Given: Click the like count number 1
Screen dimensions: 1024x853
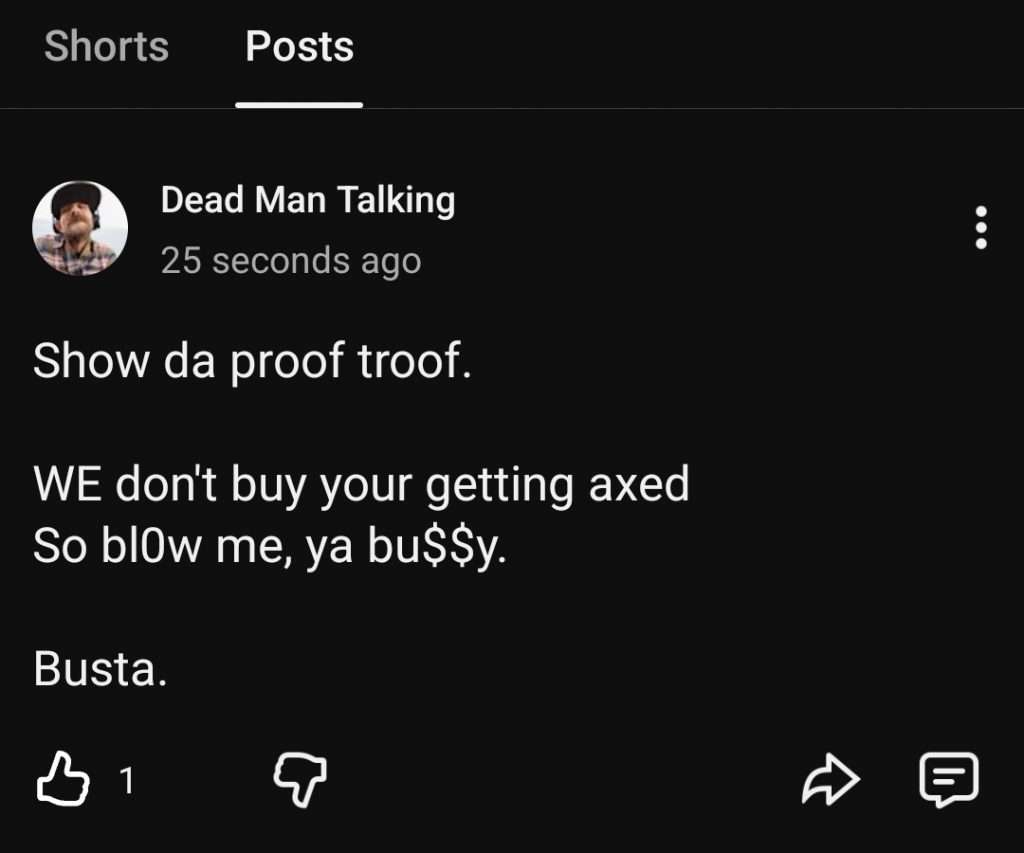Looking at the screenshot, I should [126, 780].
